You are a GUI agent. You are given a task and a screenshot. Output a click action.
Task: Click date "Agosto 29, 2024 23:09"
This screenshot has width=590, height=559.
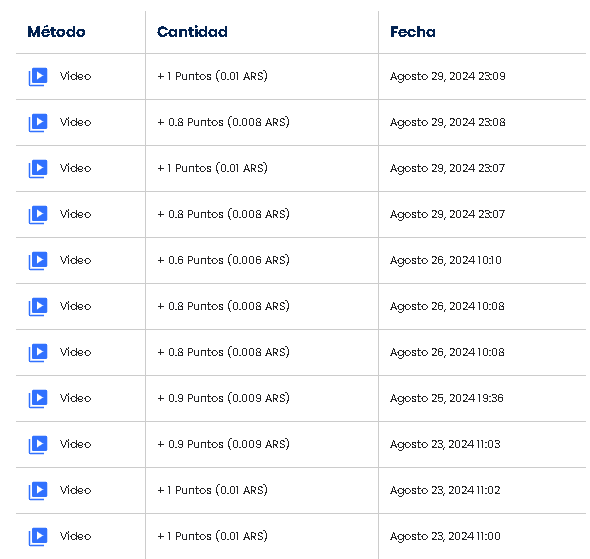coord(448,76)
